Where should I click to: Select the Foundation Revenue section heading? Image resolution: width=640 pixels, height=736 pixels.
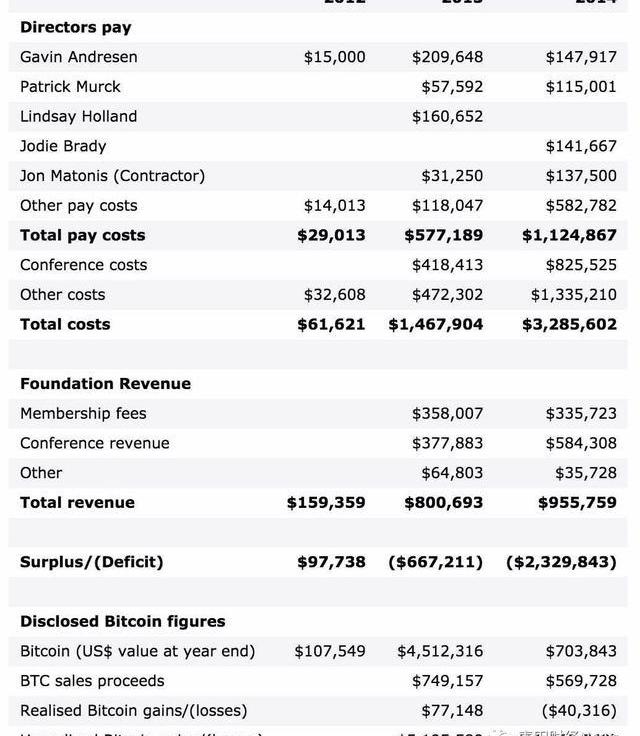pos(105,384)
